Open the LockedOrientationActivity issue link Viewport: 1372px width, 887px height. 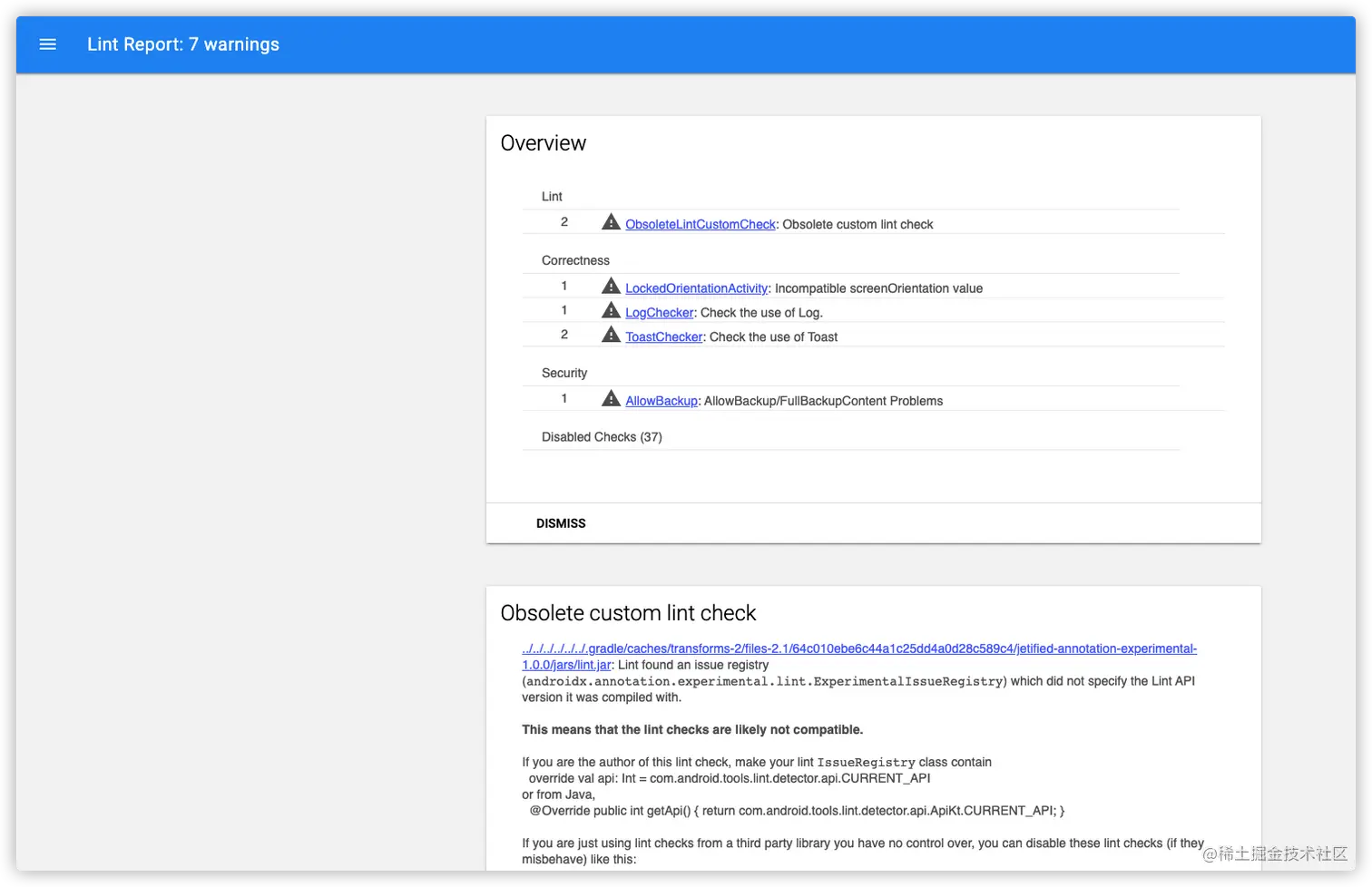coord(696,288)
